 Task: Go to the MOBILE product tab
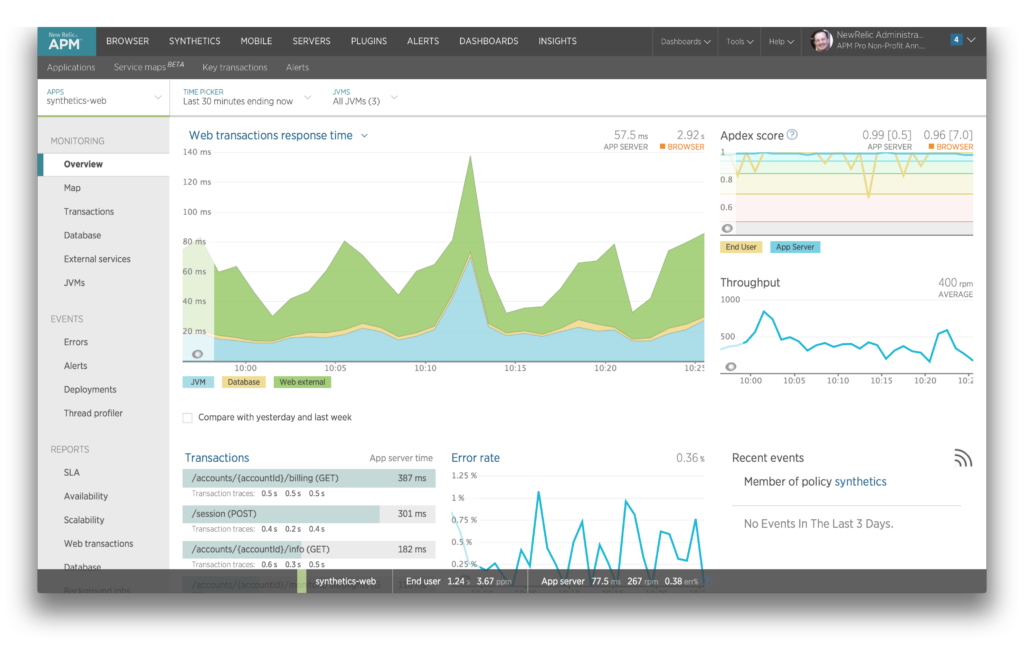[256, 41]
